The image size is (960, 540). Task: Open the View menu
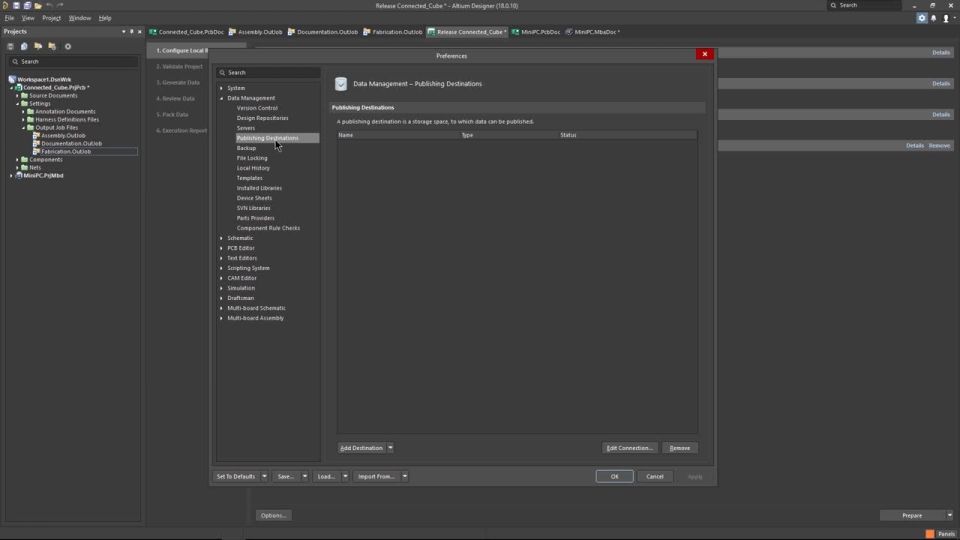tap(28, 18)
